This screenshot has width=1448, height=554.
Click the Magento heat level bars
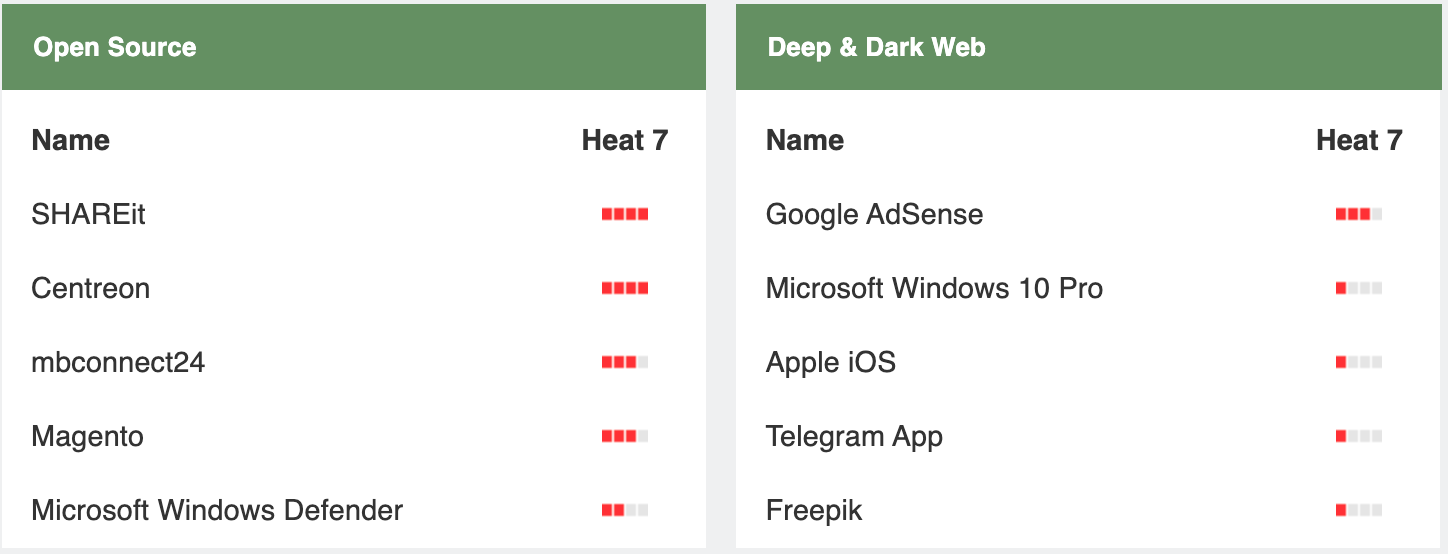pyautogui.click(x=625, y=436)
